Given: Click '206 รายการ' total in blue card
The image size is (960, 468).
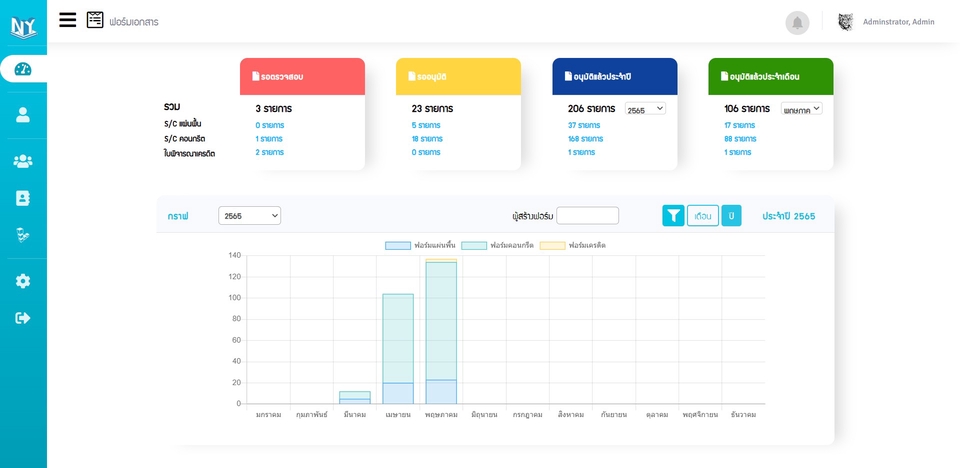Looking at the screenshot, I should point(591,109).
